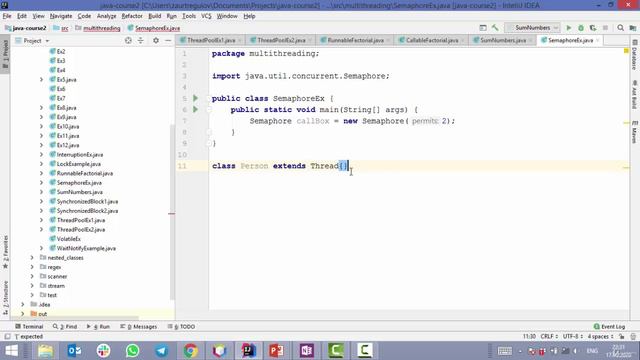The width and height of the screenshot is (640, 360).
Task: Open Slack from the taskbar
Action: [103, 351]
